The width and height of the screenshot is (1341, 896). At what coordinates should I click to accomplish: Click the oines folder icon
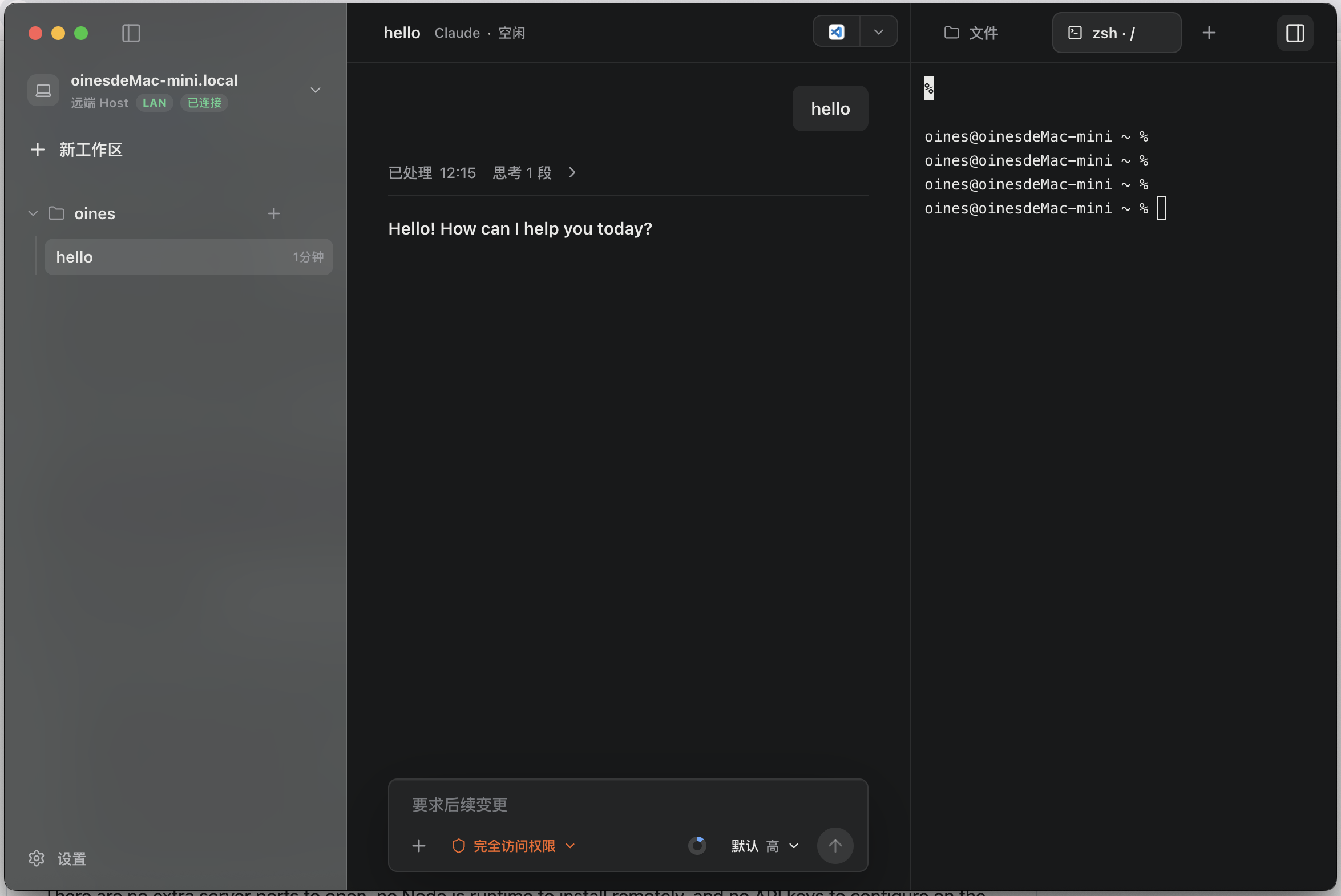56,213
